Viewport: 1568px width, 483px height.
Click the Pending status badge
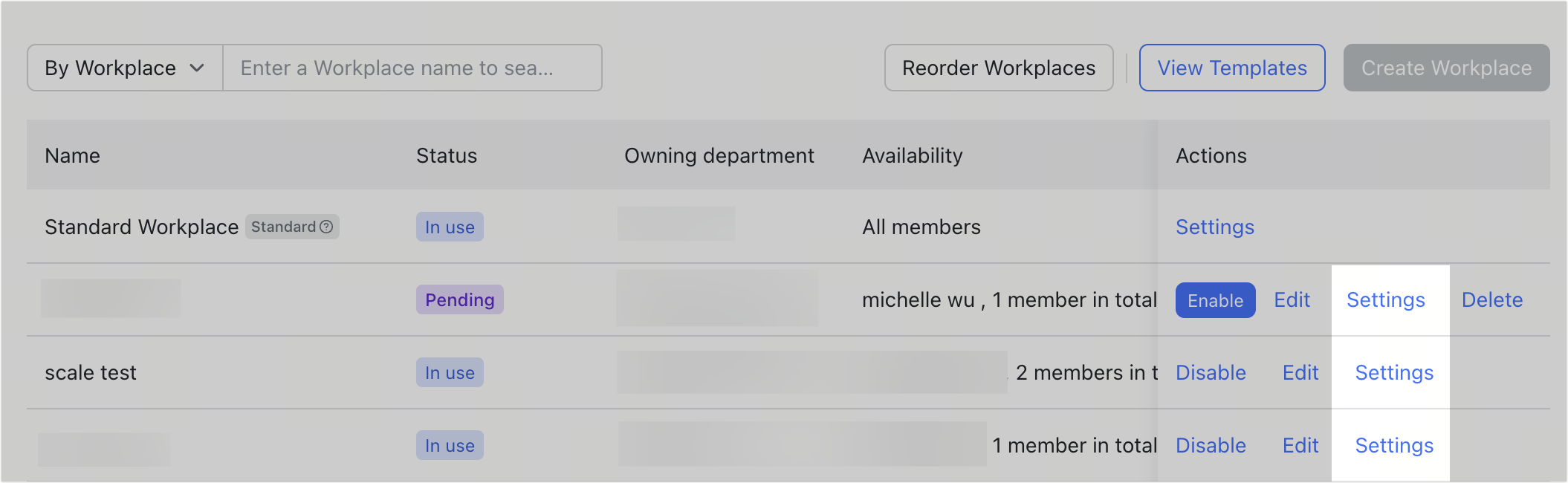pos(460,299)
